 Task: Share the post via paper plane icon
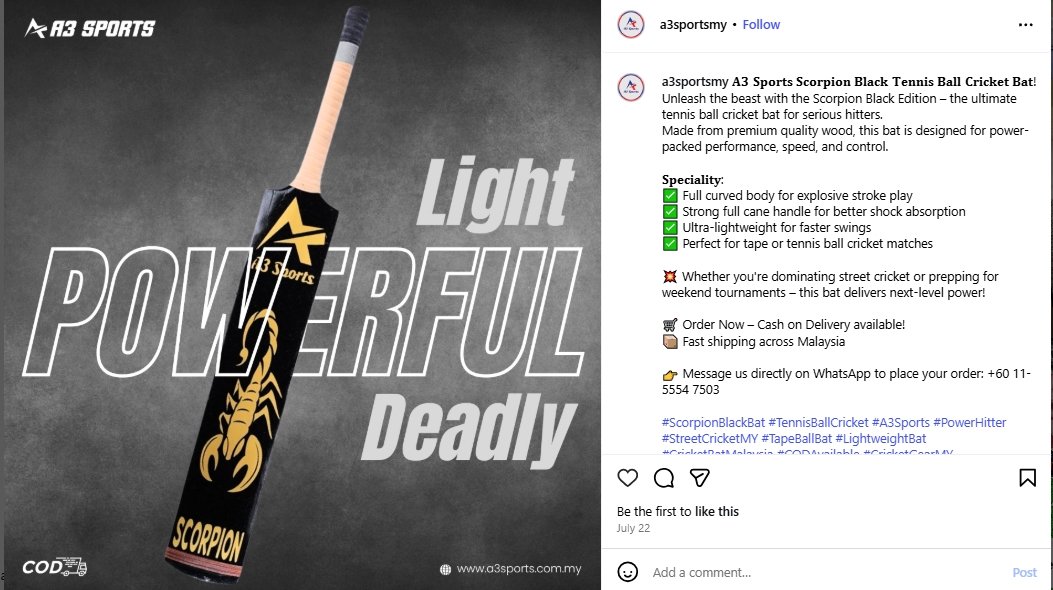click(700, 478)
